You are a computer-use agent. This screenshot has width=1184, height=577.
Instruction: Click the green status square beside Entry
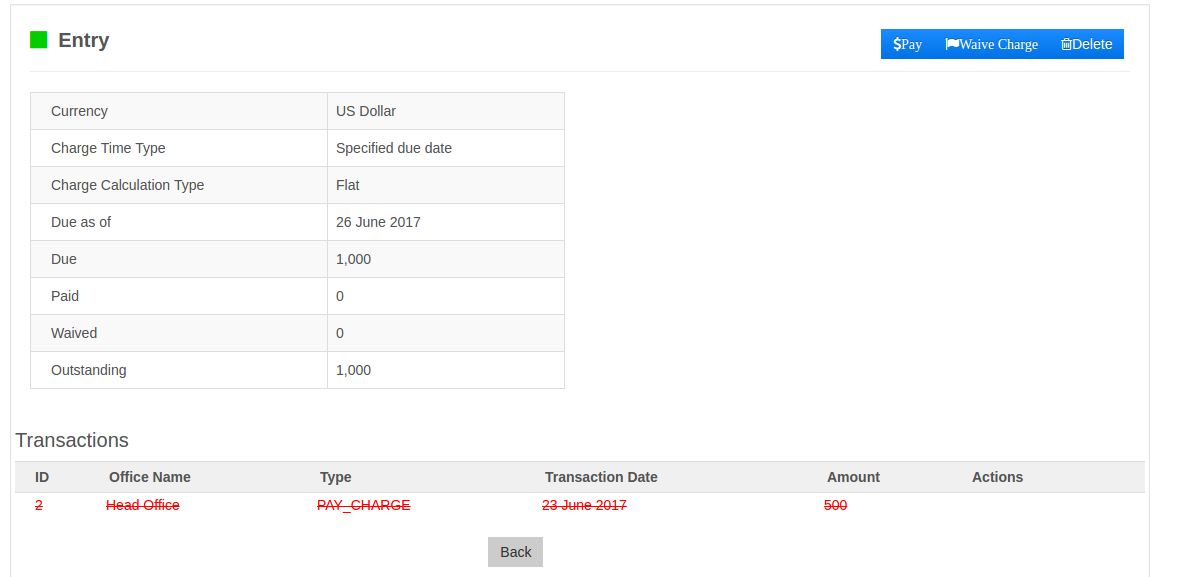coord(38,39)
